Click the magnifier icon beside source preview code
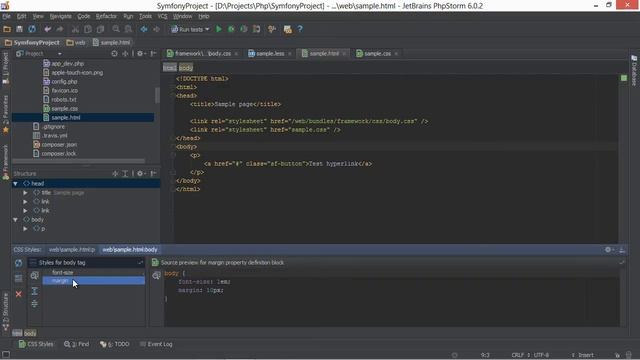 [x=156, y=276]
